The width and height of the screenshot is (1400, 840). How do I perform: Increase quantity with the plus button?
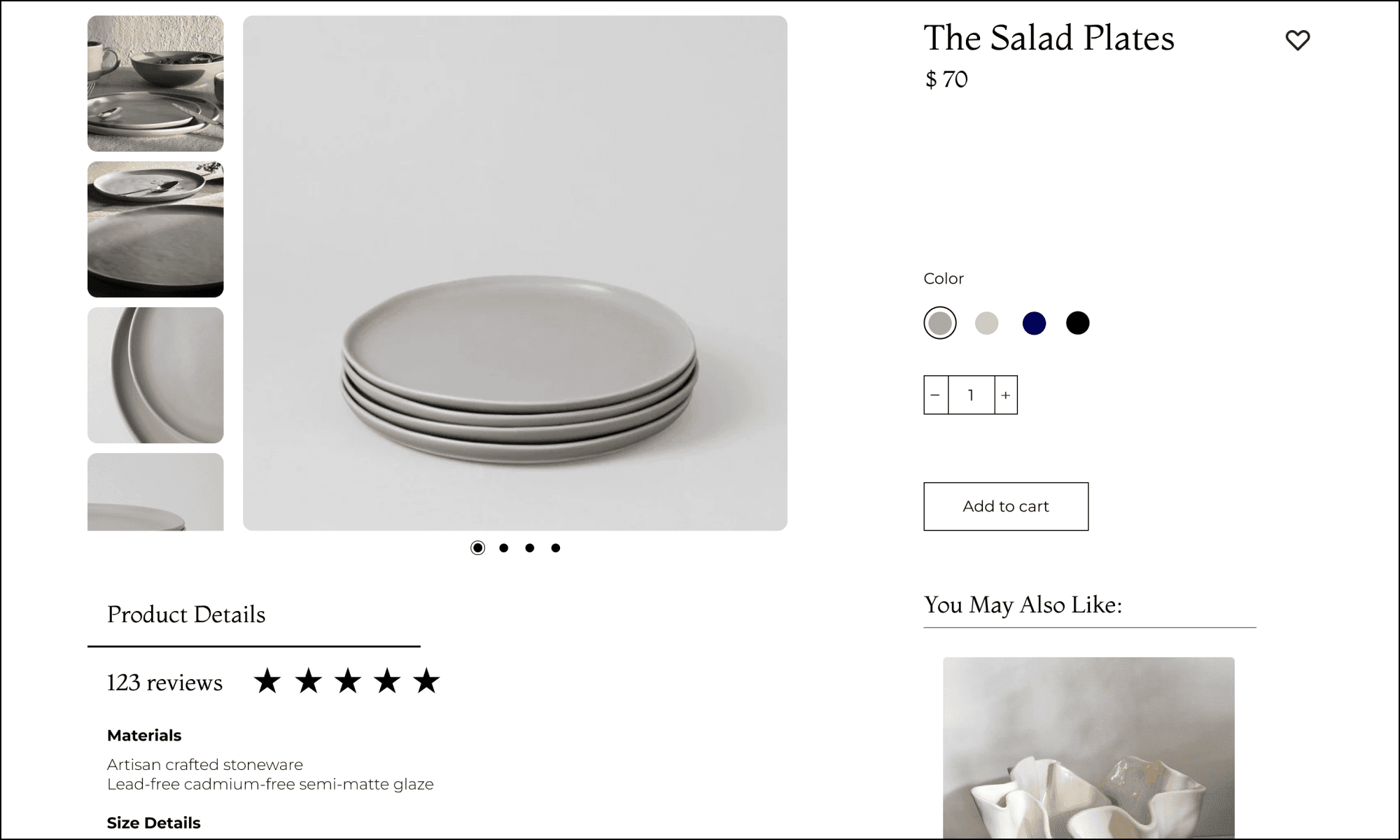[x=1006, y=395]
